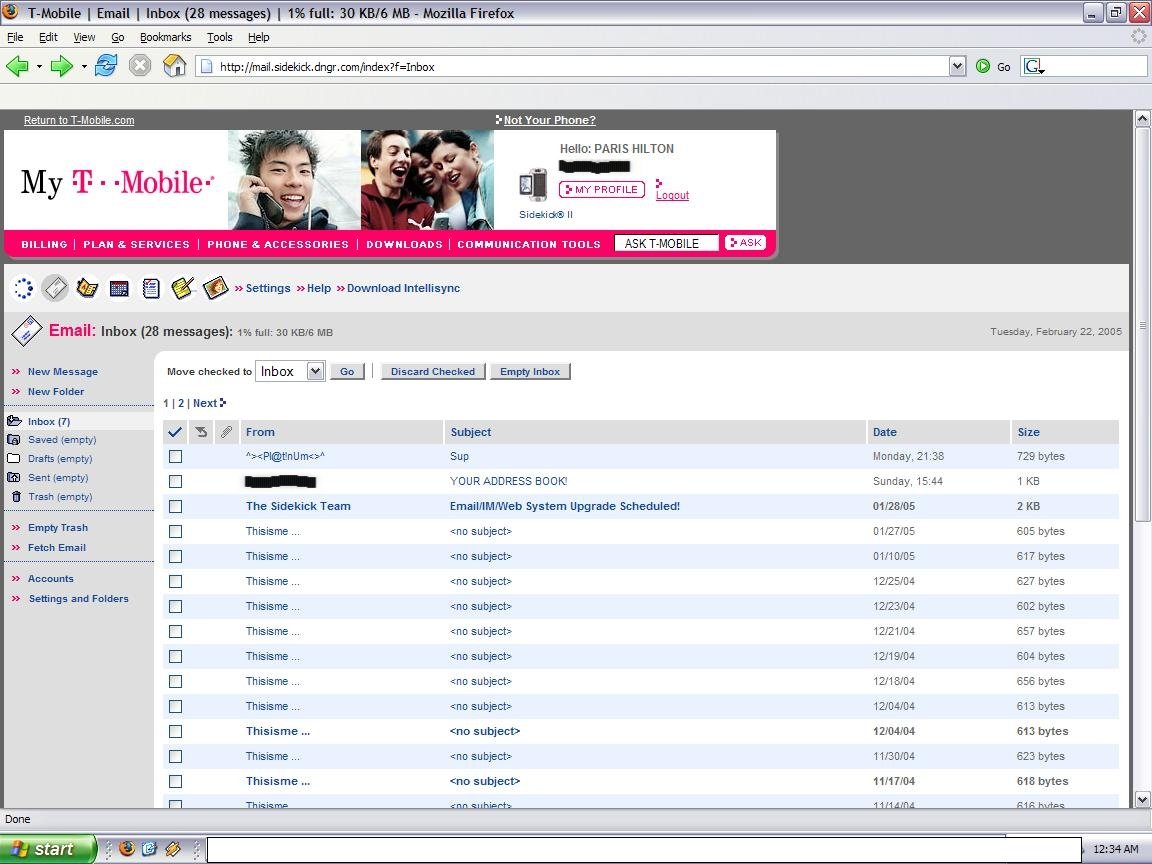1152x864 pixels.
Task: Open the Calendar icon
Action: point(119,288)
